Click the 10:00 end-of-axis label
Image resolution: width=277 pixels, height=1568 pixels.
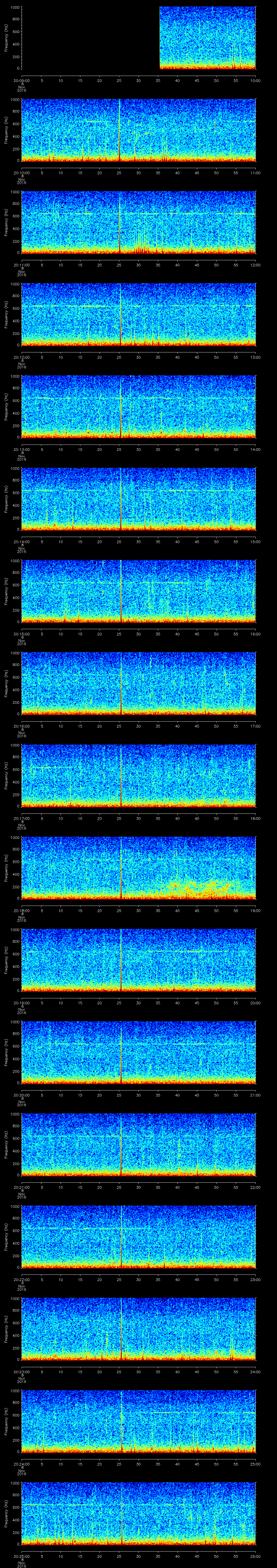click(255, 80)
